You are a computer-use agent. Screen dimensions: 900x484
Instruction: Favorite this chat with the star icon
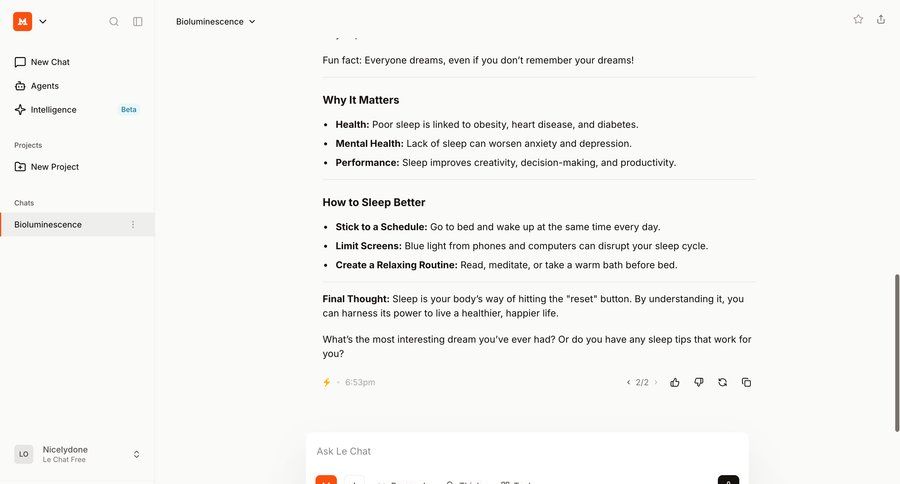pos(858,19)
